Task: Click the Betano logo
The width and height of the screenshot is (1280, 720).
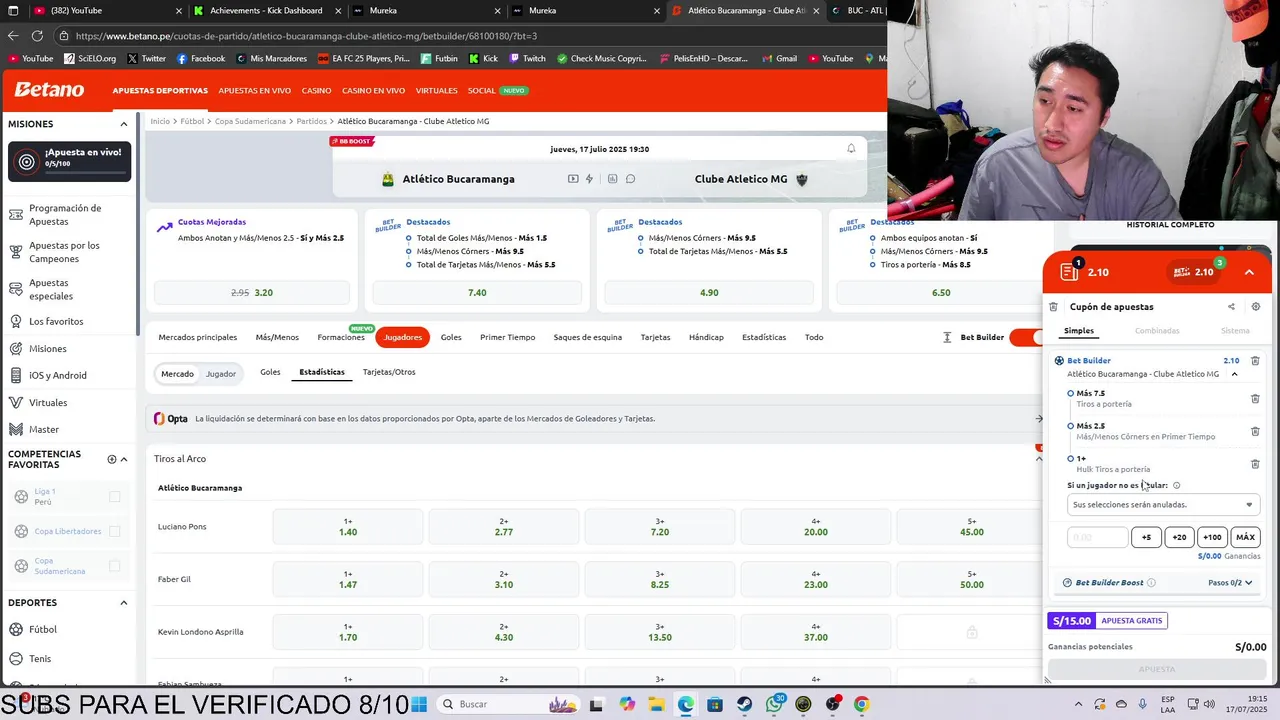Action: [x=49, y=90]
